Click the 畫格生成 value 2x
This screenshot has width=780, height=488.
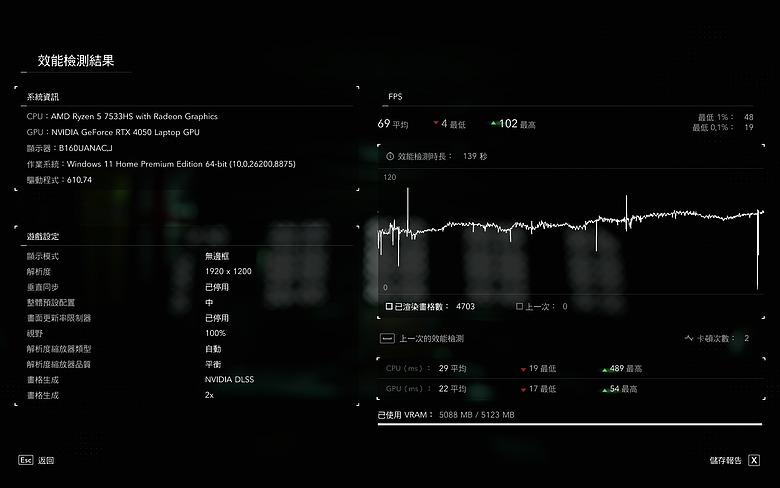[209, 395]
